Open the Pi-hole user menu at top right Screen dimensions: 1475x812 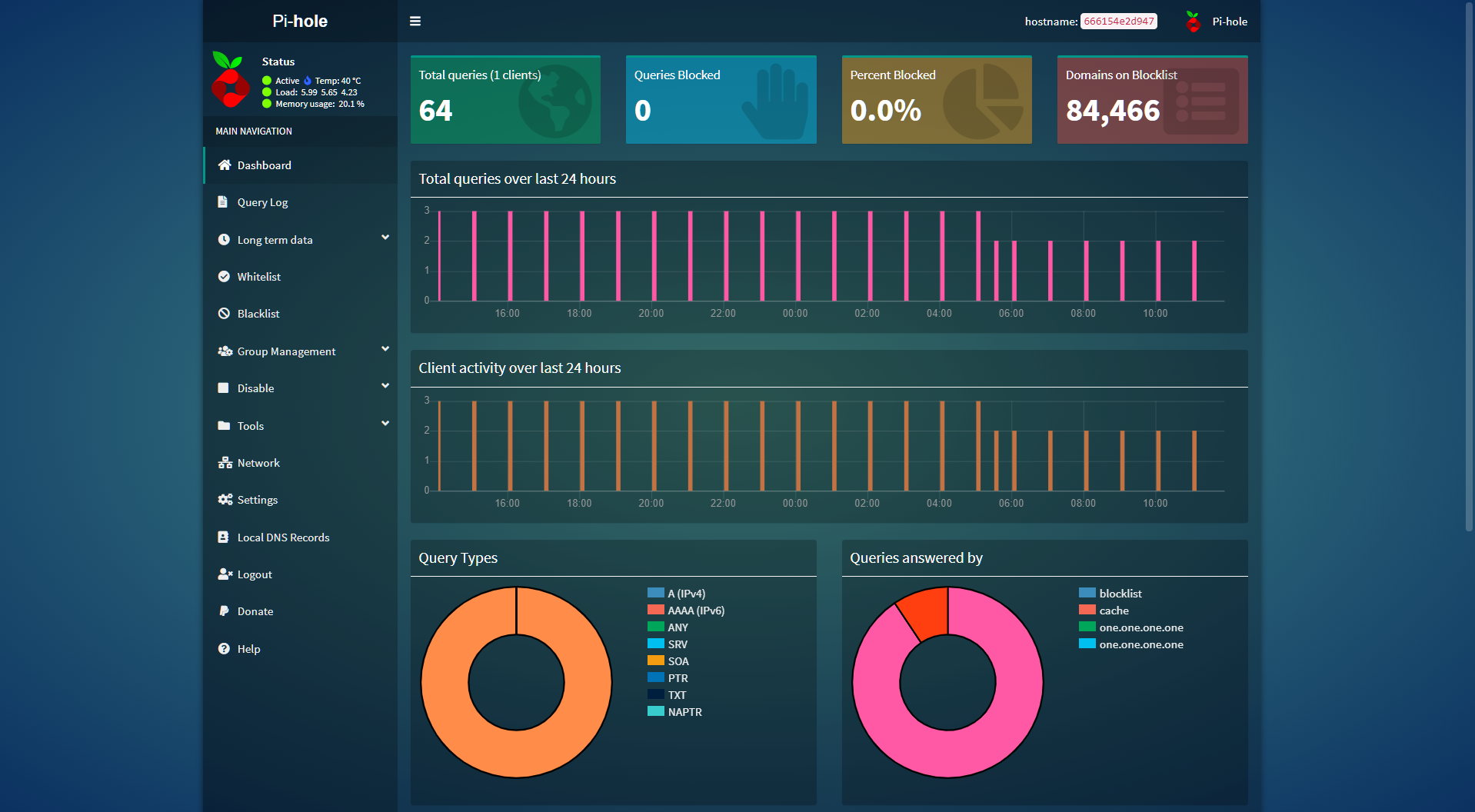pos(1217,22)
